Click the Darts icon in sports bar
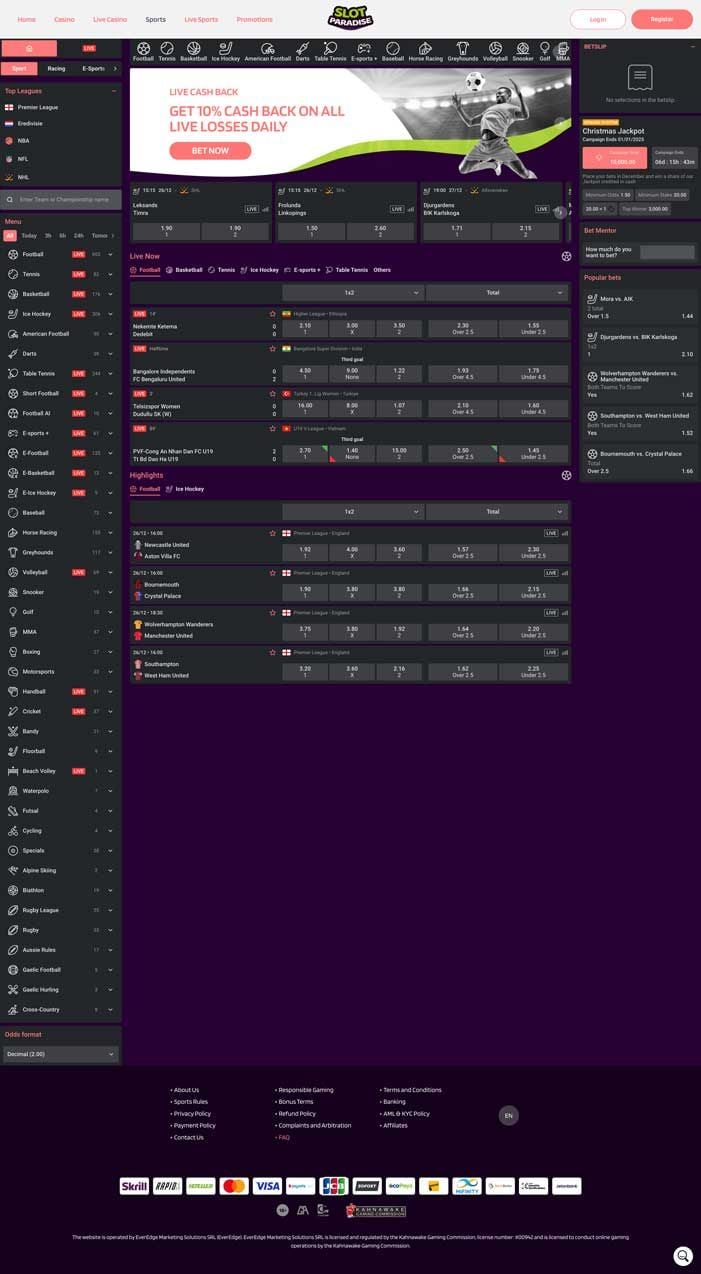This screenshot has height=1274, width=701. click(302, 49)
